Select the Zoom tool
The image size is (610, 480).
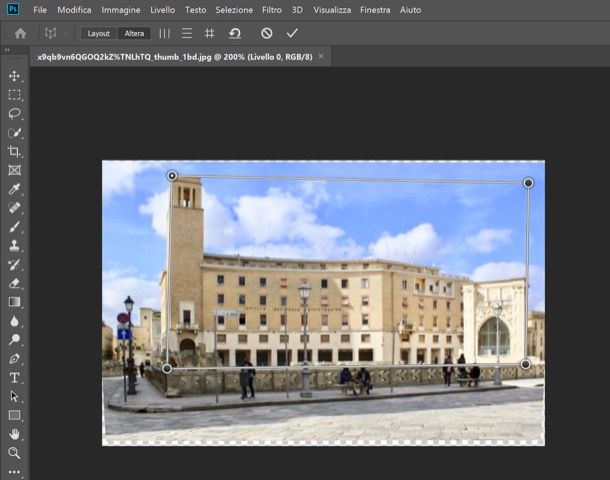14,453
